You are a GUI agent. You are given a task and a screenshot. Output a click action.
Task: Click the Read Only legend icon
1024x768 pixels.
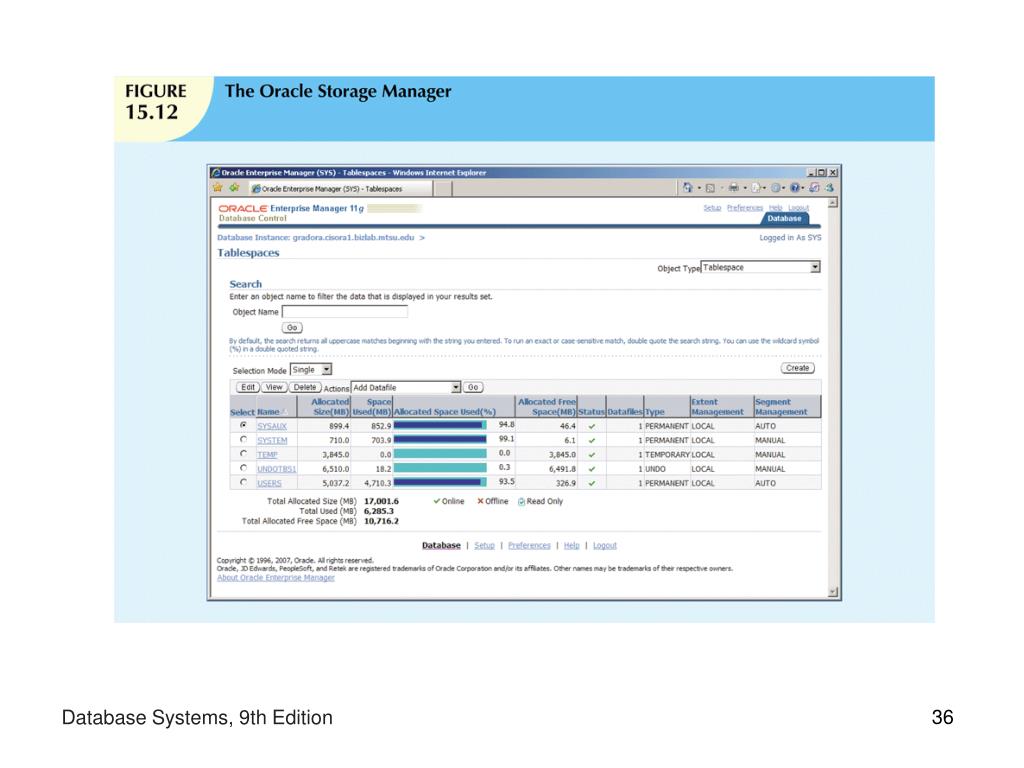point(521,502)
